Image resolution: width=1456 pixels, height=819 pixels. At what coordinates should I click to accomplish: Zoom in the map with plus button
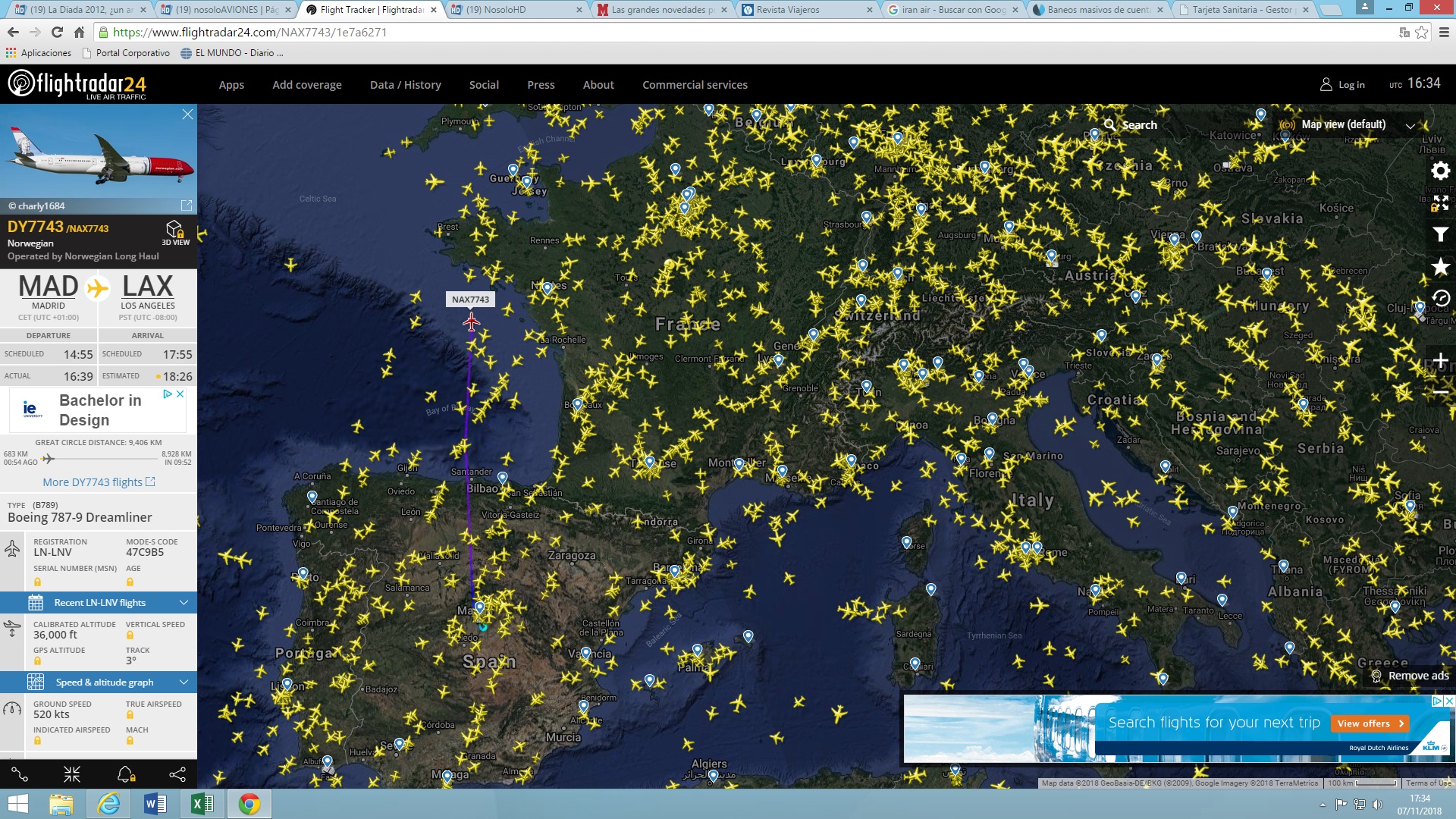(1440, 361)
